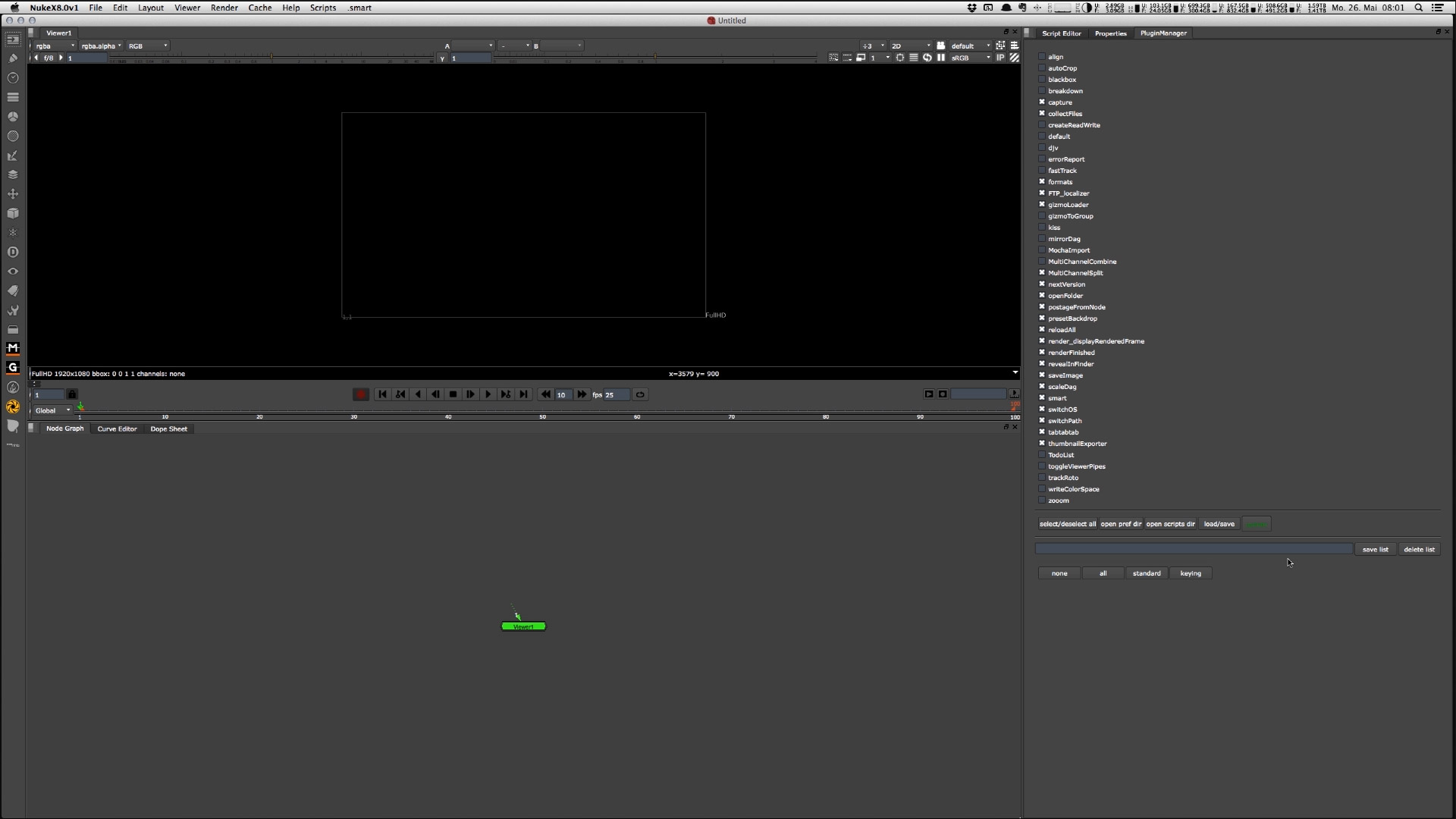This screenshot has height=819, width=1456.
Task: Open the 3D nodes cube icon
Action: [13, 214]
